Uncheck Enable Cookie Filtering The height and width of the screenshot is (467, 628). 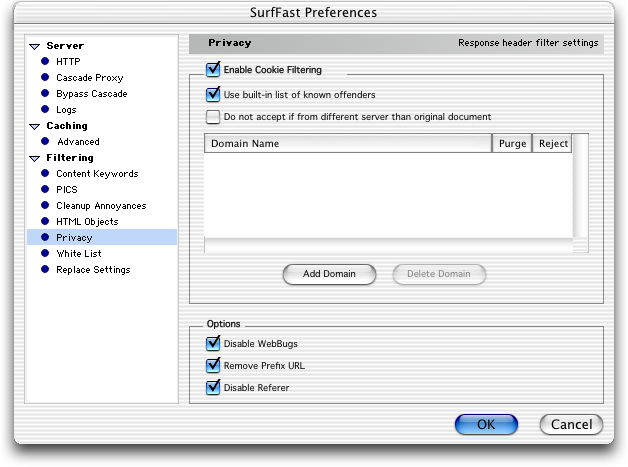pos(213,70)
